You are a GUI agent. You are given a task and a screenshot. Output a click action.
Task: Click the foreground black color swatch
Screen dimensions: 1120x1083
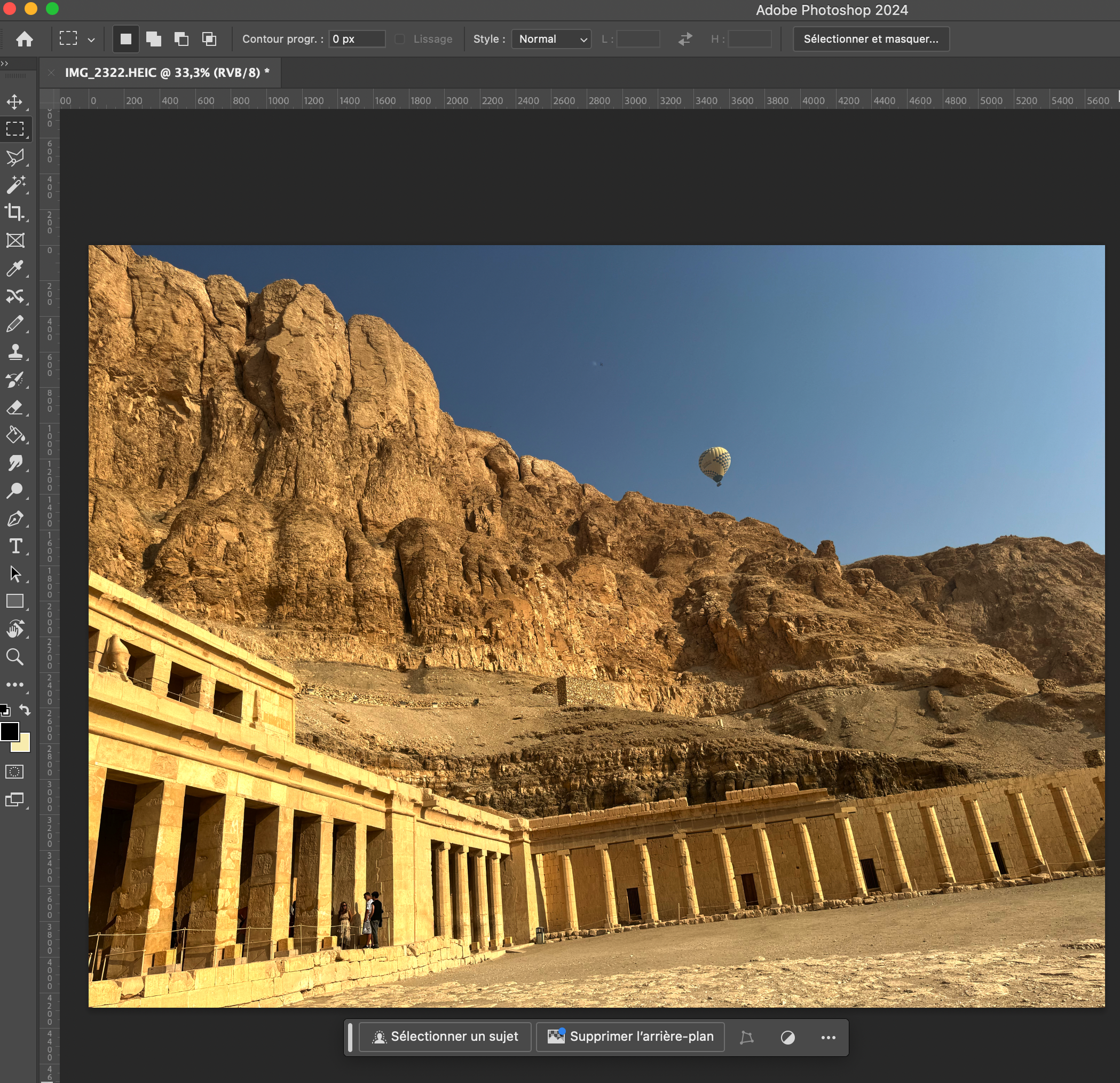pos(9,732)
